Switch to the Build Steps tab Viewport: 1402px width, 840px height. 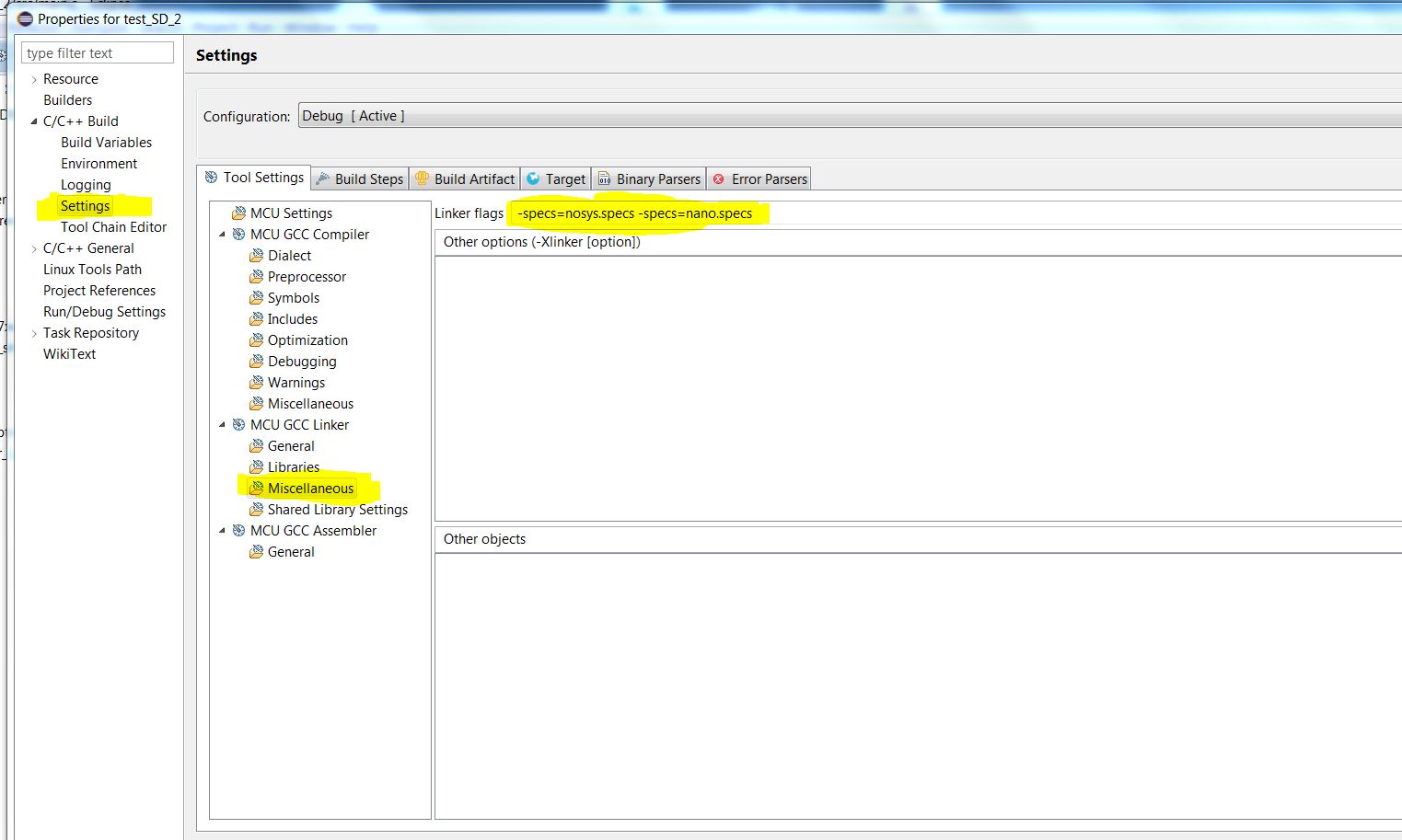pyautogui.click(x=360, y=179)
